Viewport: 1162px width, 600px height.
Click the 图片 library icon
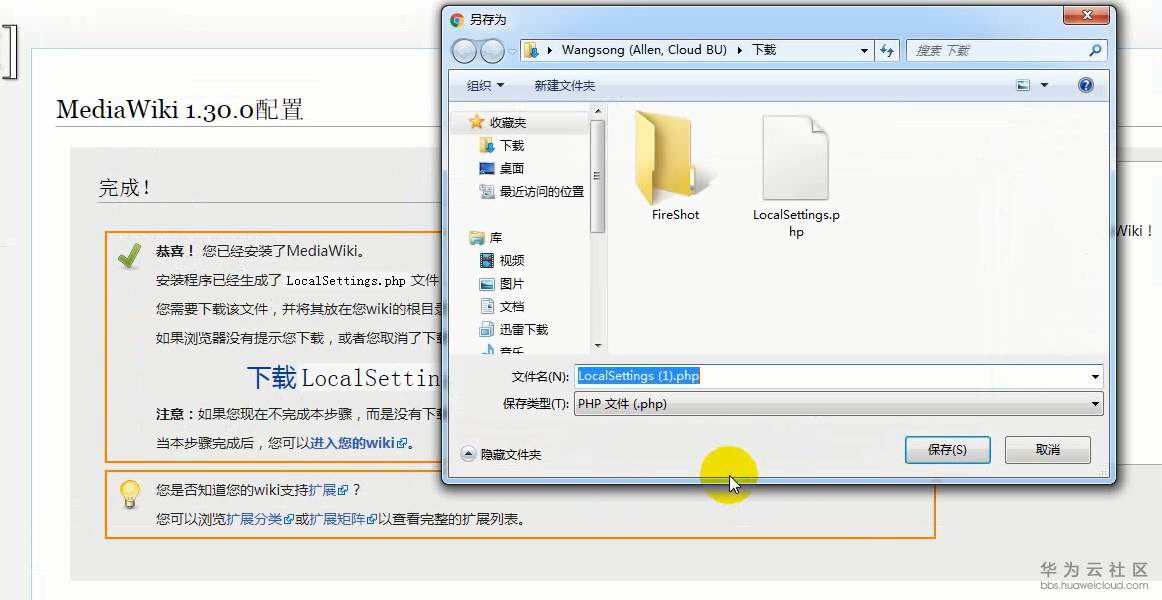[x=487, y=283]
